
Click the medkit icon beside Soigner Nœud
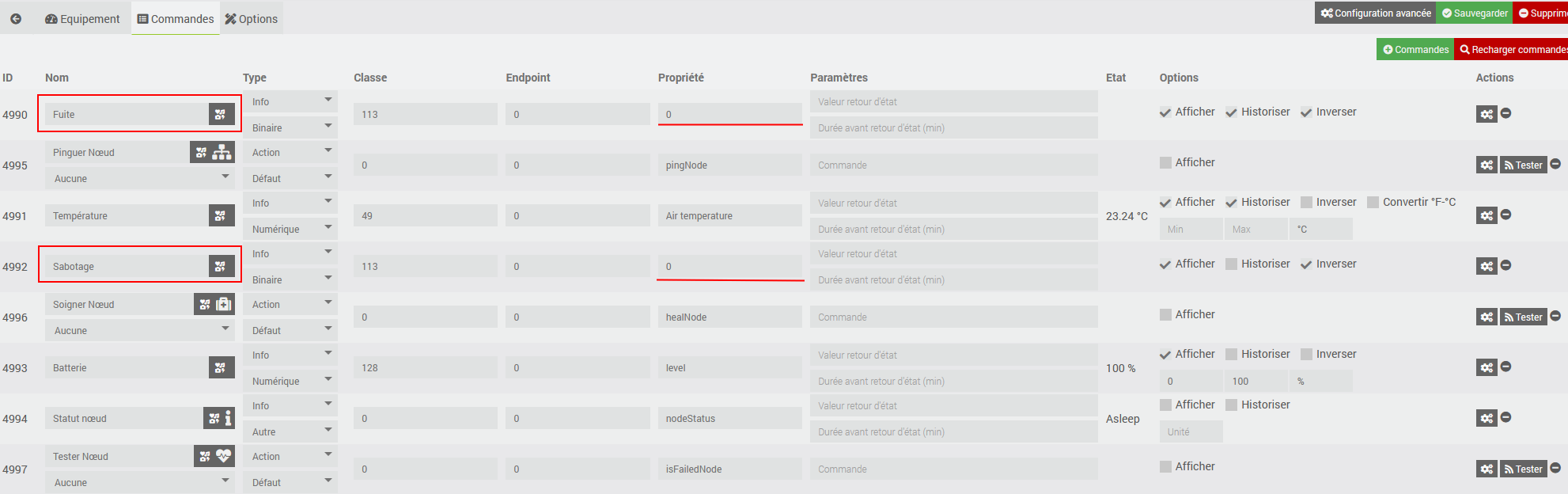coord(224,305)
